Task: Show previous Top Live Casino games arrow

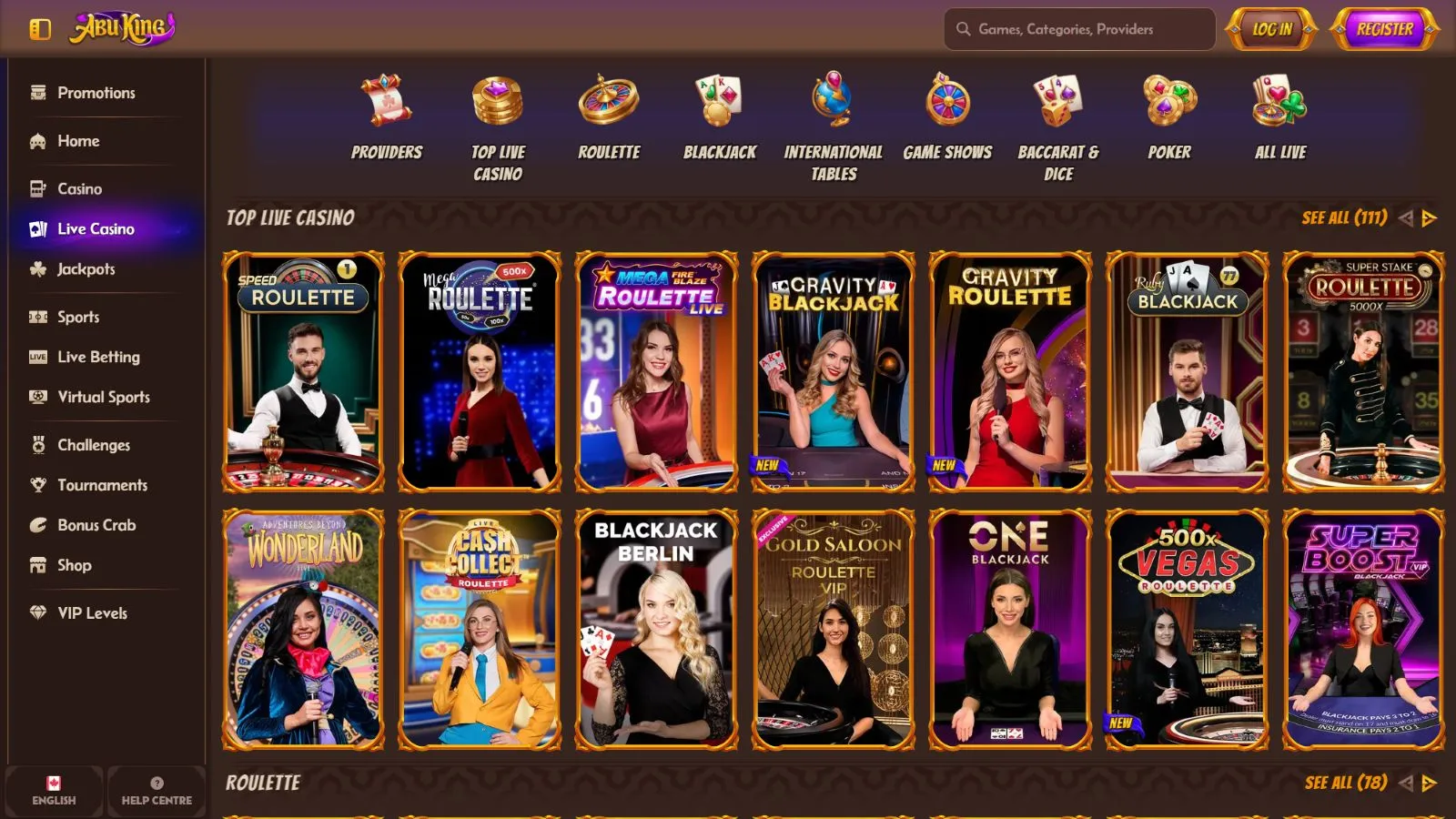Action: pyautogui.click(x=1406, y=218)
